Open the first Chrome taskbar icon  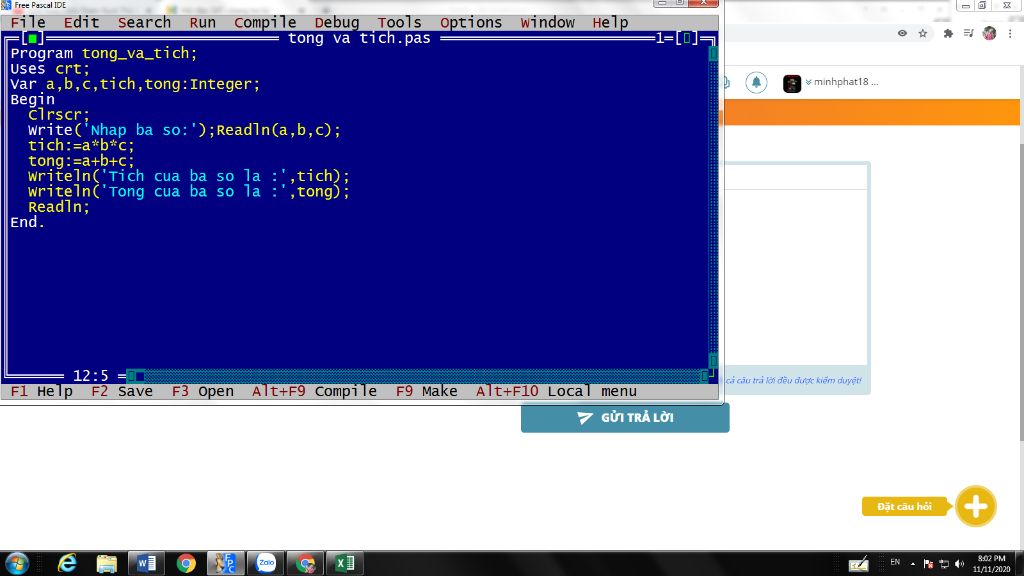[186, 563]
